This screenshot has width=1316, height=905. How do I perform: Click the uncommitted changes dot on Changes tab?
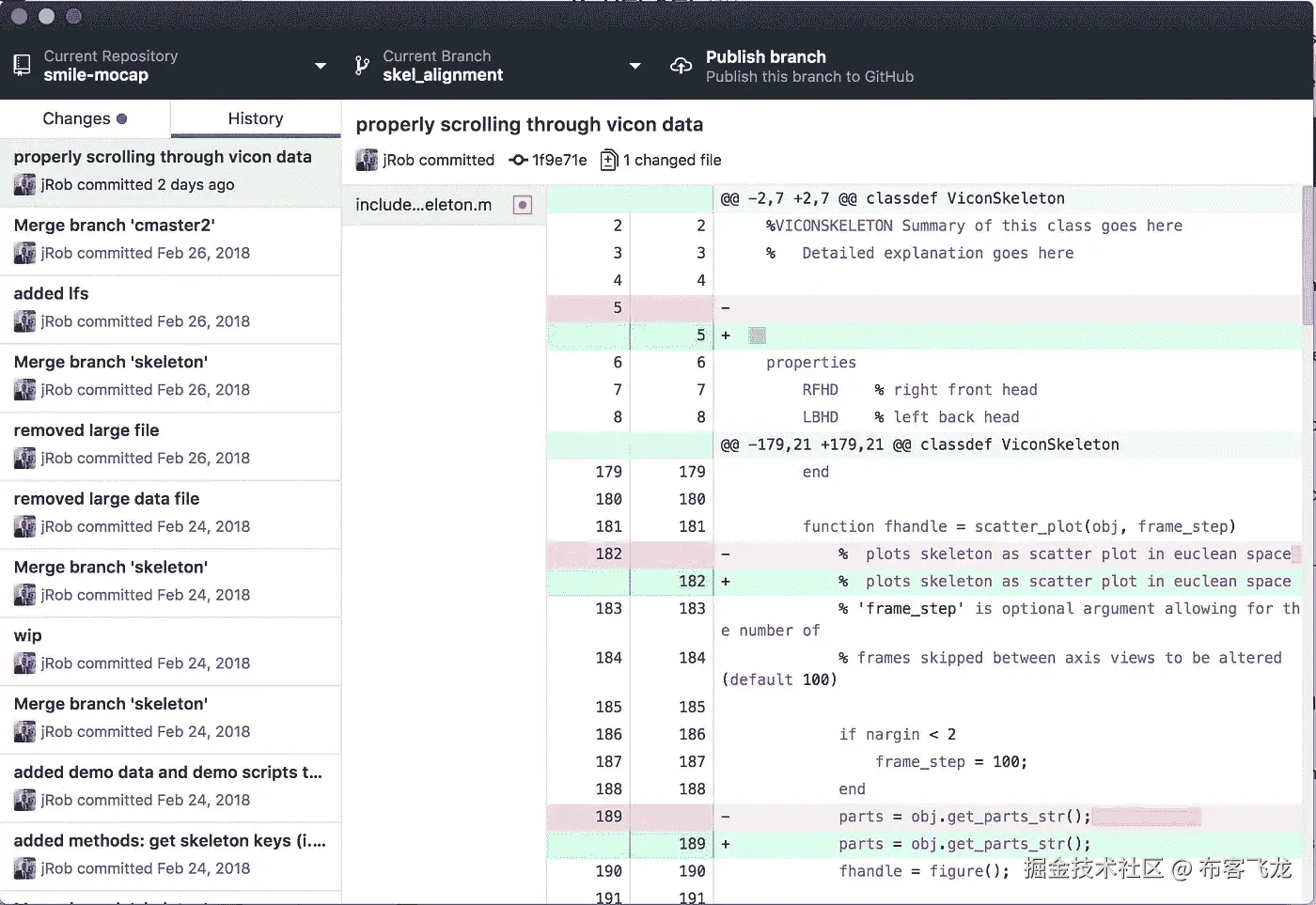coord(121,118)
